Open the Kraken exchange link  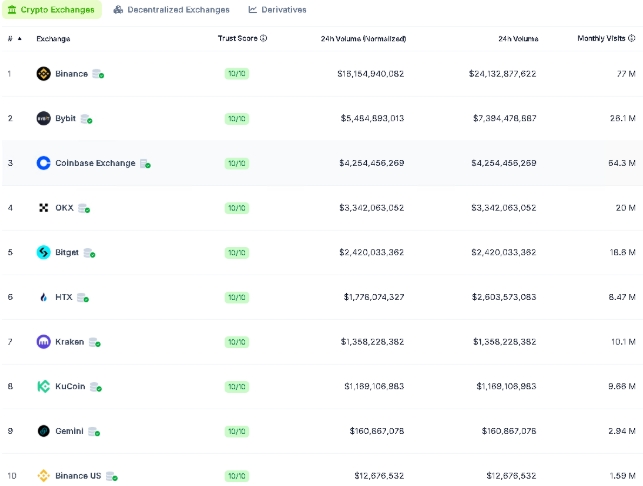69,342
